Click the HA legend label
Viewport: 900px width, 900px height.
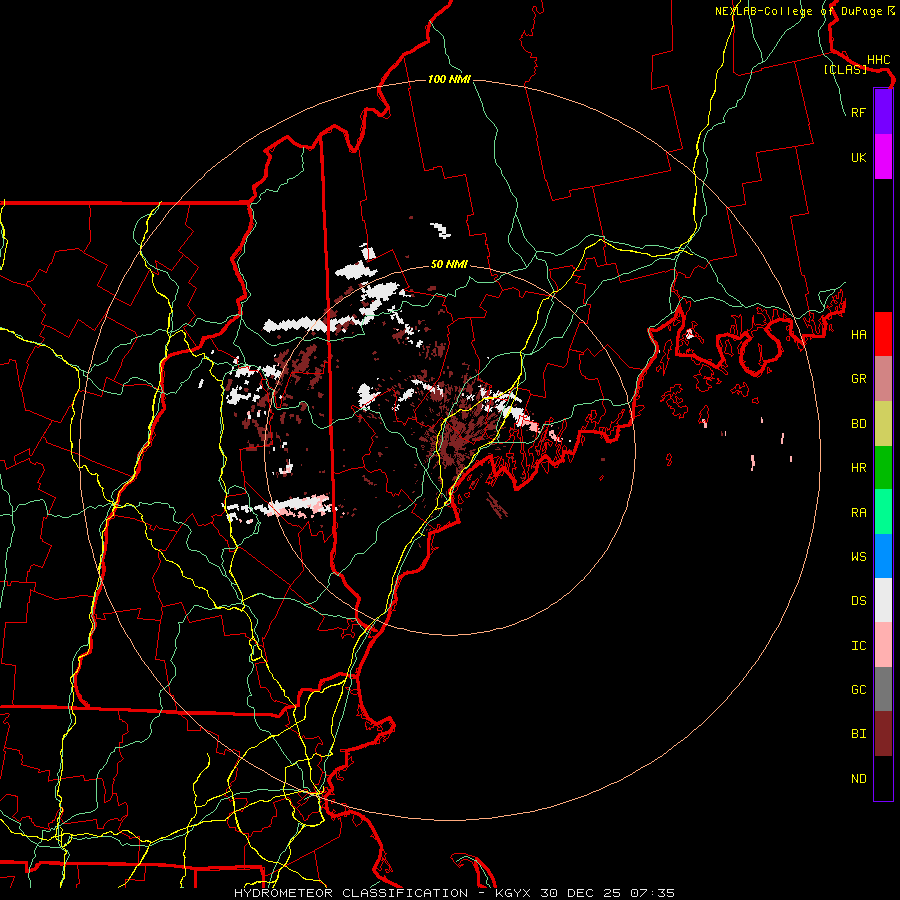pos(858,335)
